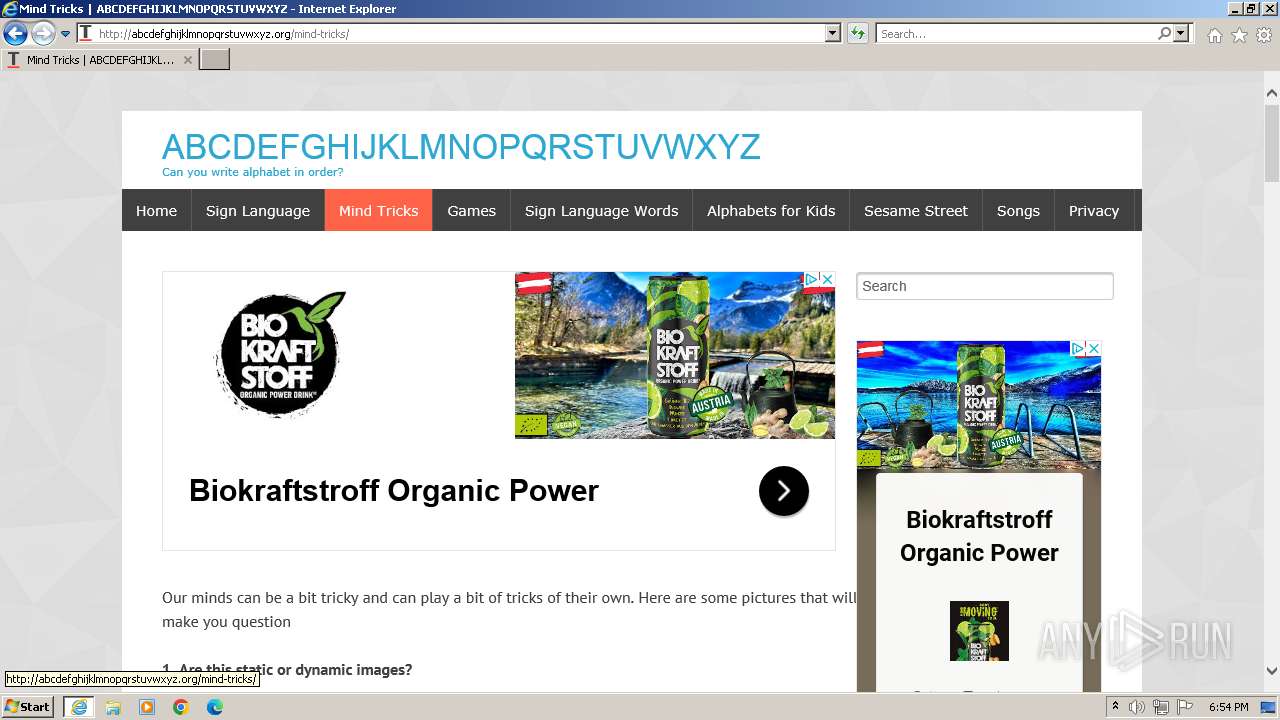1280x720 pixels.
Task: Click the site sidebar Search field
Action: click(985, 286)
